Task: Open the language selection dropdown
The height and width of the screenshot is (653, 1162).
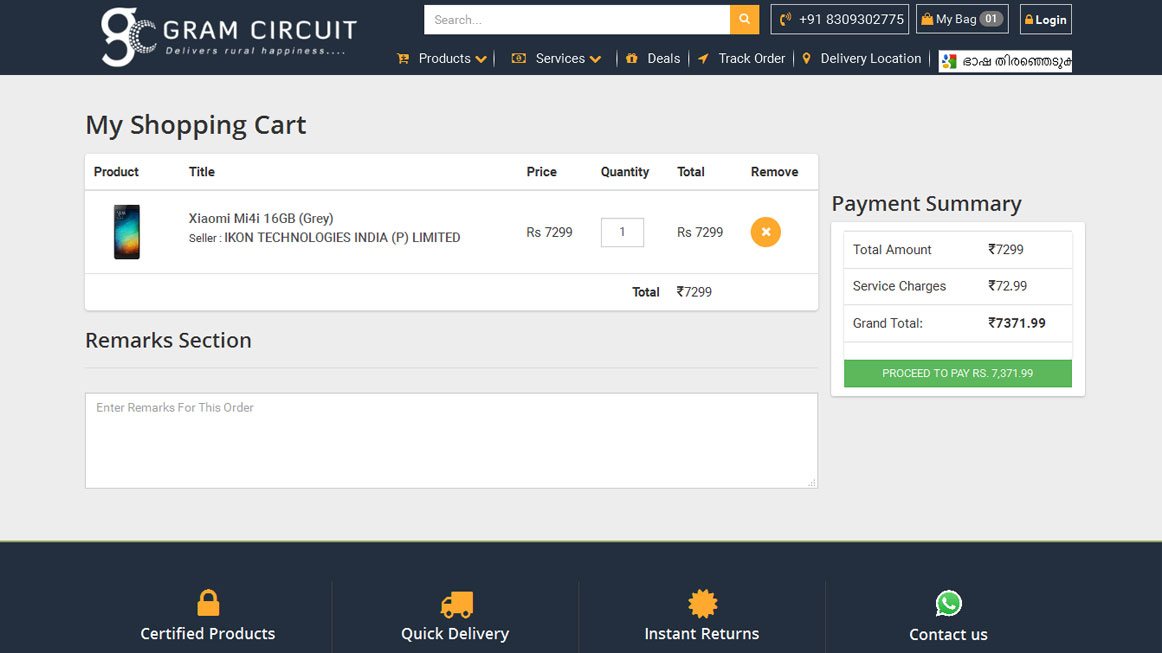Action: pyautogui.click(x=1005, y=62)
